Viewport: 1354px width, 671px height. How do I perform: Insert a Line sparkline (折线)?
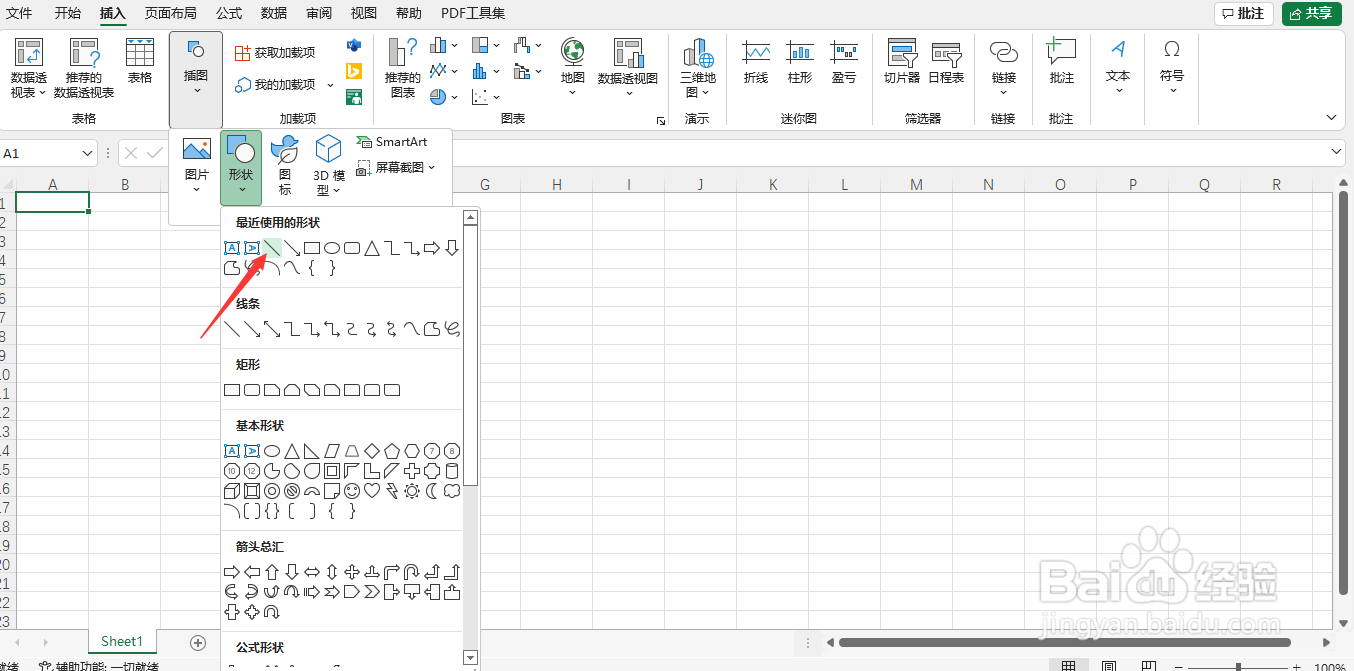click(756, 62)
